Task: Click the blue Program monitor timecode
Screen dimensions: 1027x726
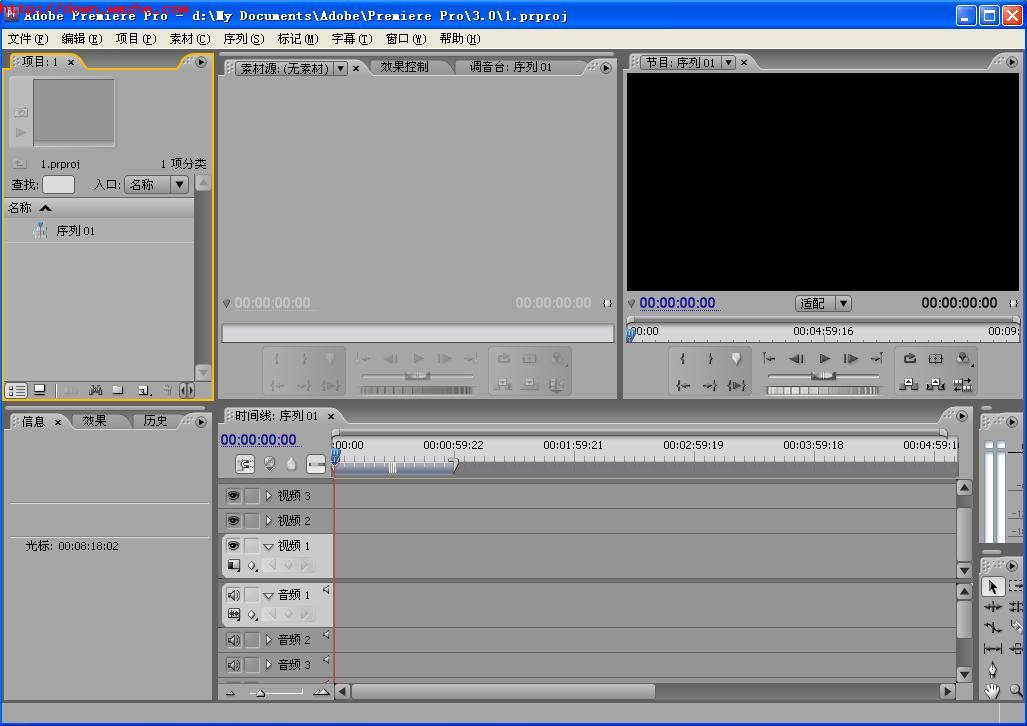Action: [677, 303]
